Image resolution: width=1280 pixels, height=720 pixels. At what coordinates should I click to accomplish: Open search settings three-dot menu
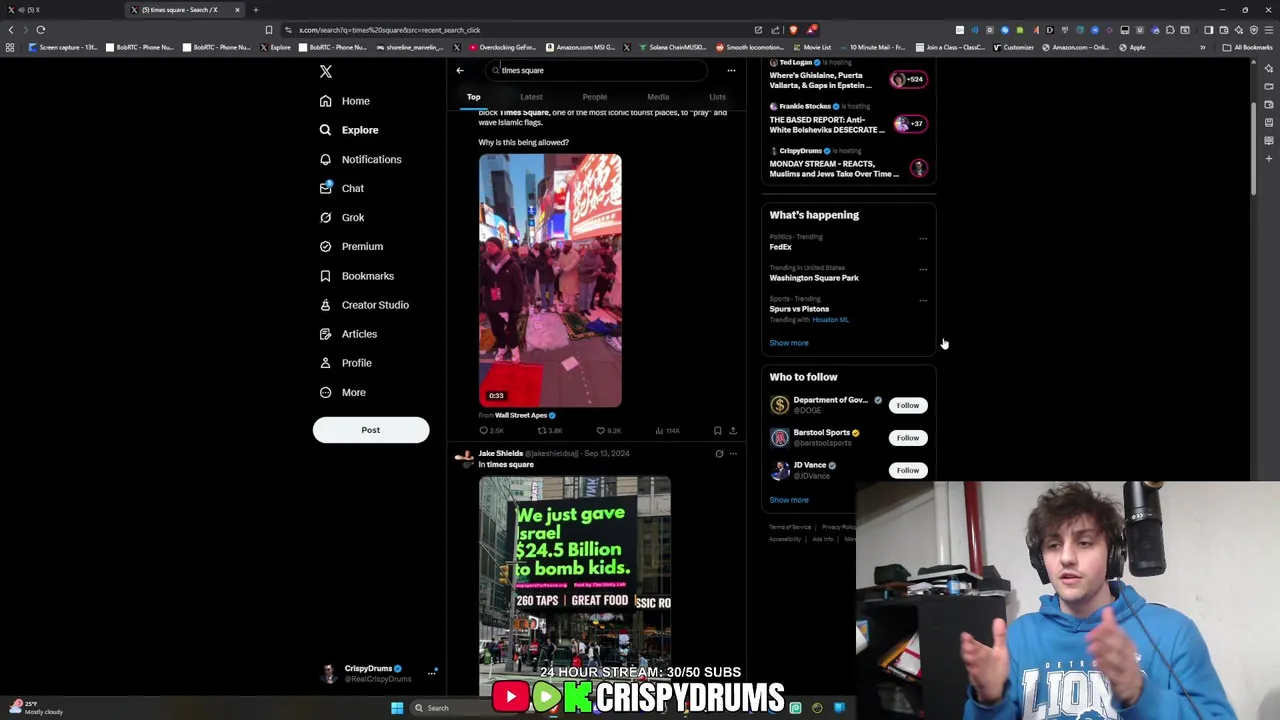point(731,70)
